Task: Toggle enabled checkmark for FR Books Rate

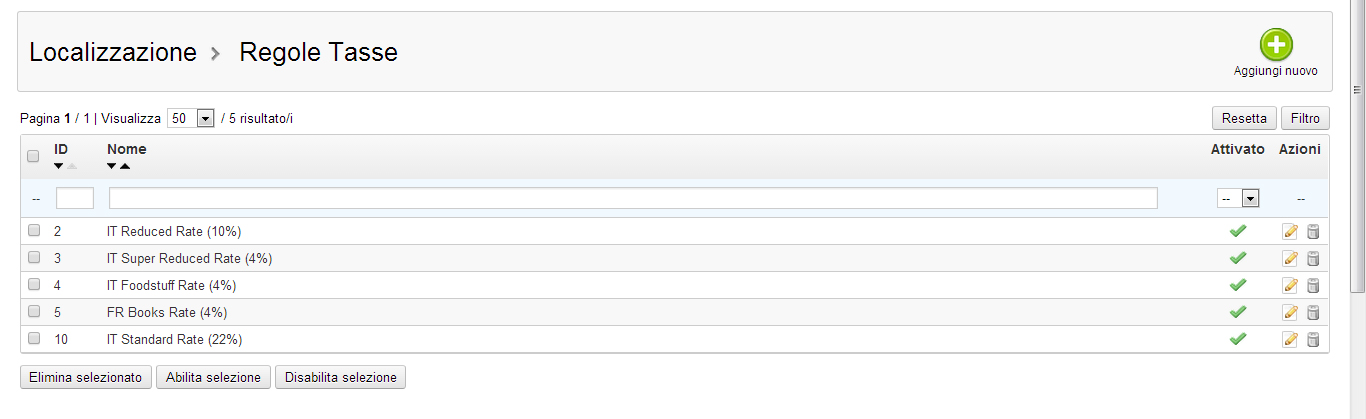Action: coord(1237,312)
